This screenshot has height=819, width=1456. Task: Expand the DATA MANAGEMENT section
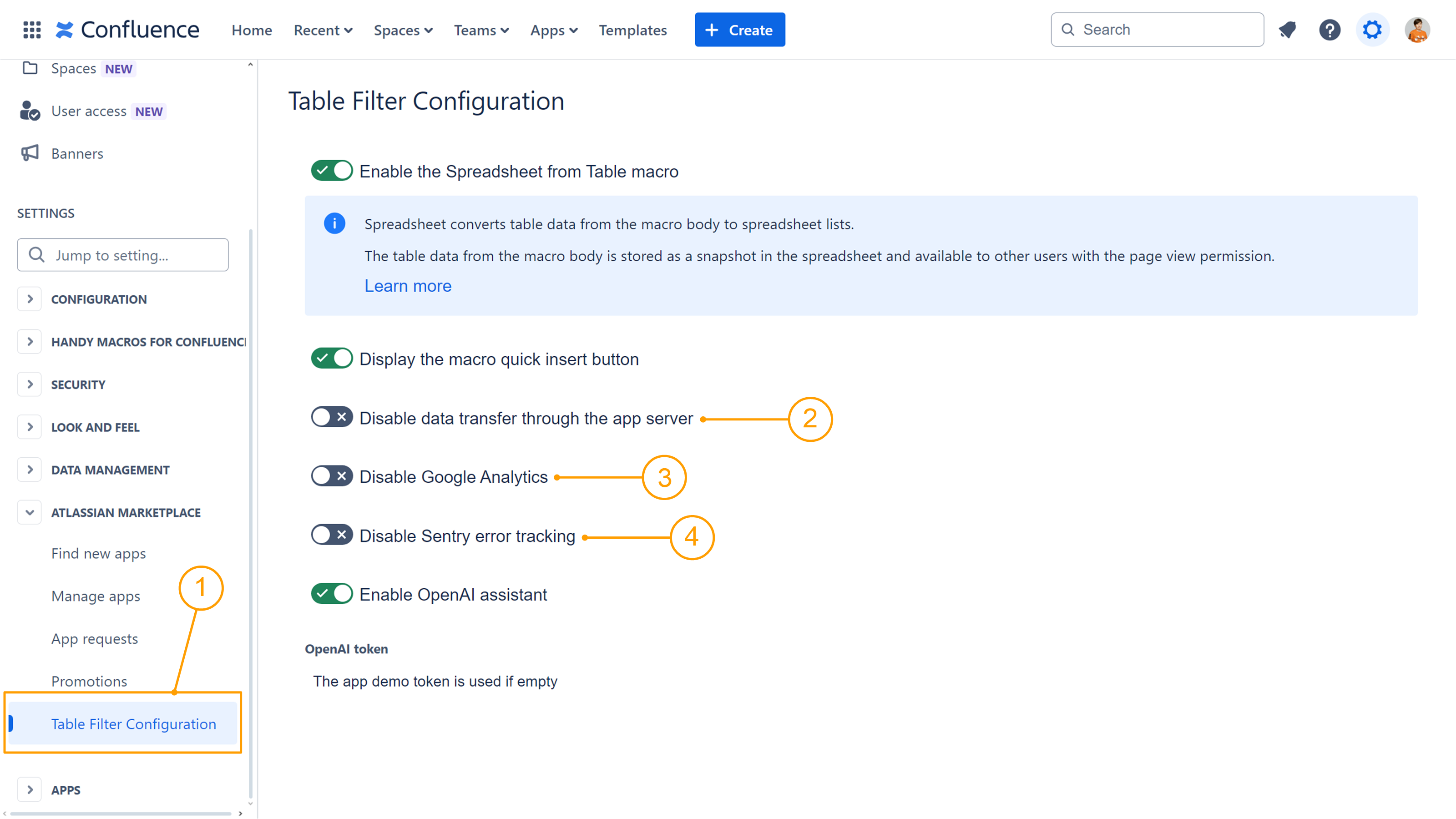30,470
